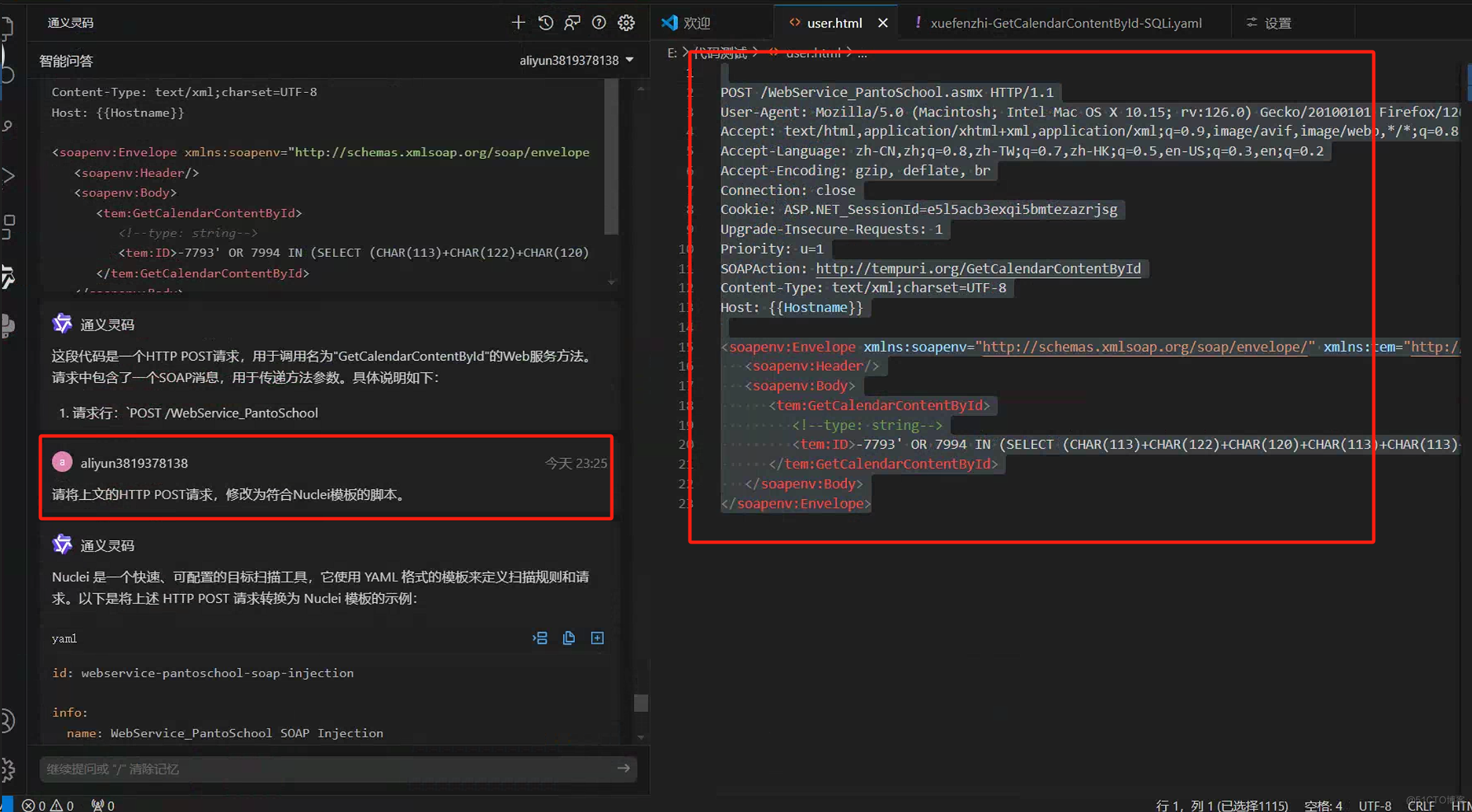Click 代码测试 breadcrumb segment

point(720,53)
